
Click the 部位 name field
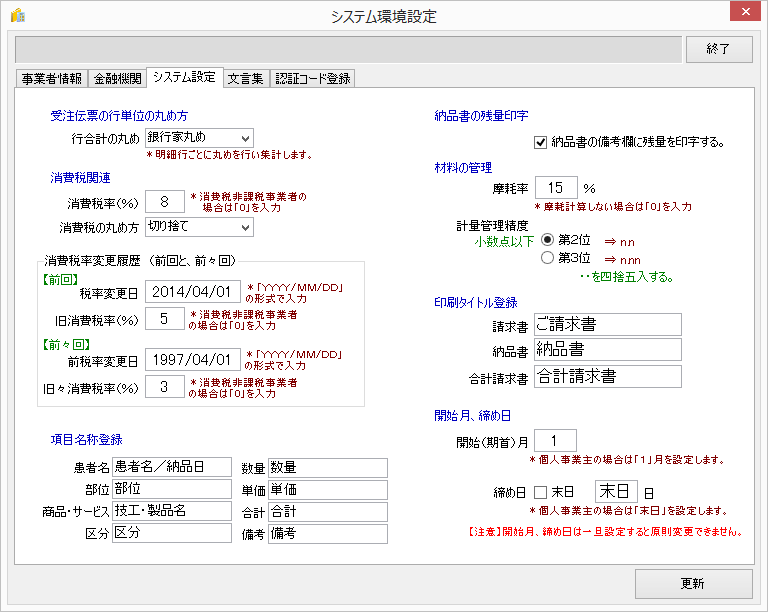click(x=172, y=489)
